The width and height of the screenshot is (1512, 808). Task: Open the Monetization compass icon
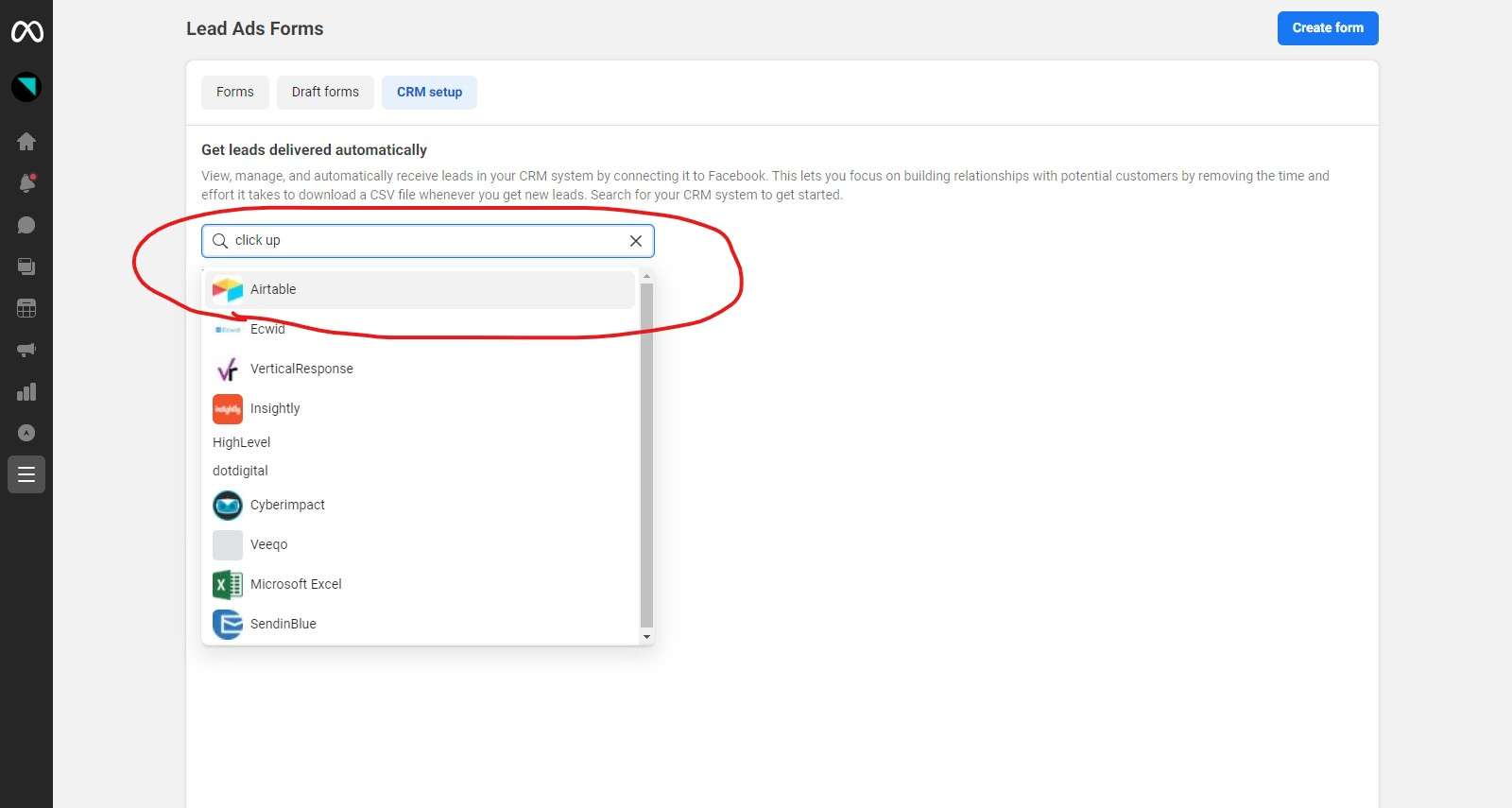(26, 433)
